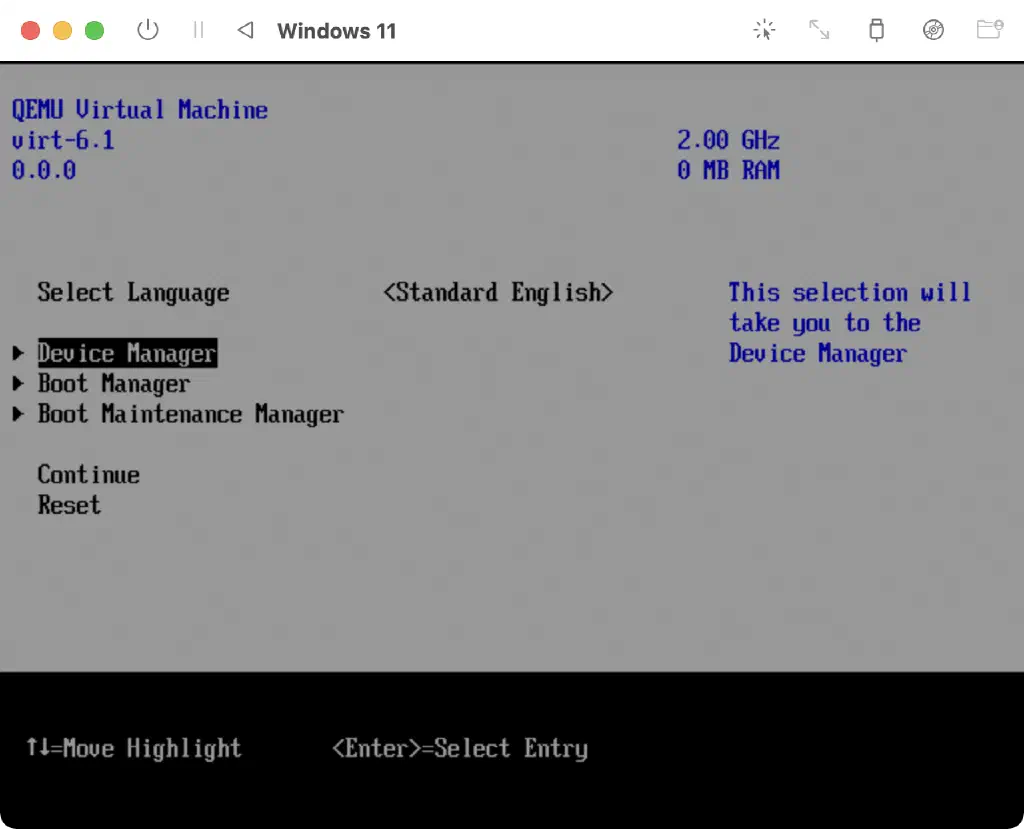
Task: Open the Standard English language selector
Action: click(498, 293)
